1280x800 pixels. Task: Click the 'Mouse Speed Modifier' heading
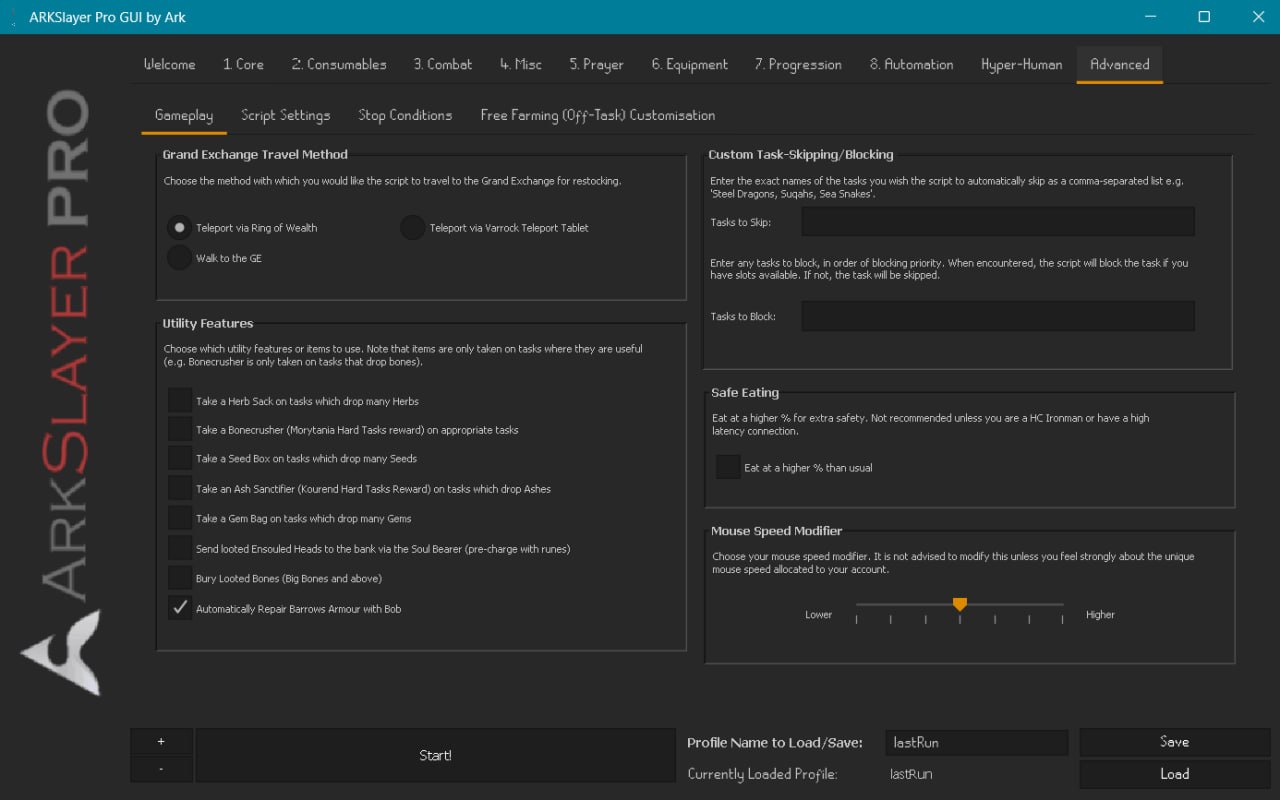pos(777,531)
